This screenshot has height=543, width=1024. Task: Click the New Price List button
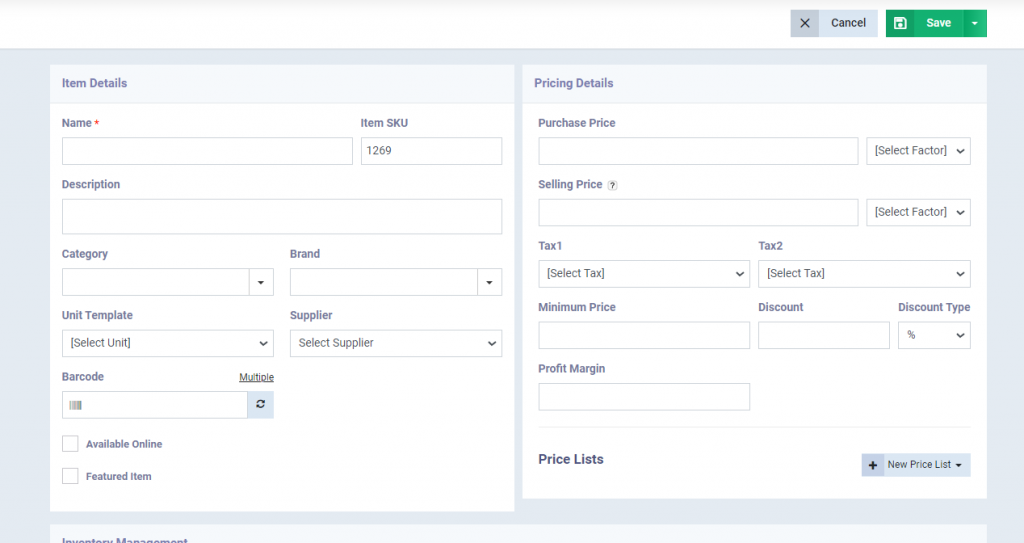(x=916, y=465)
